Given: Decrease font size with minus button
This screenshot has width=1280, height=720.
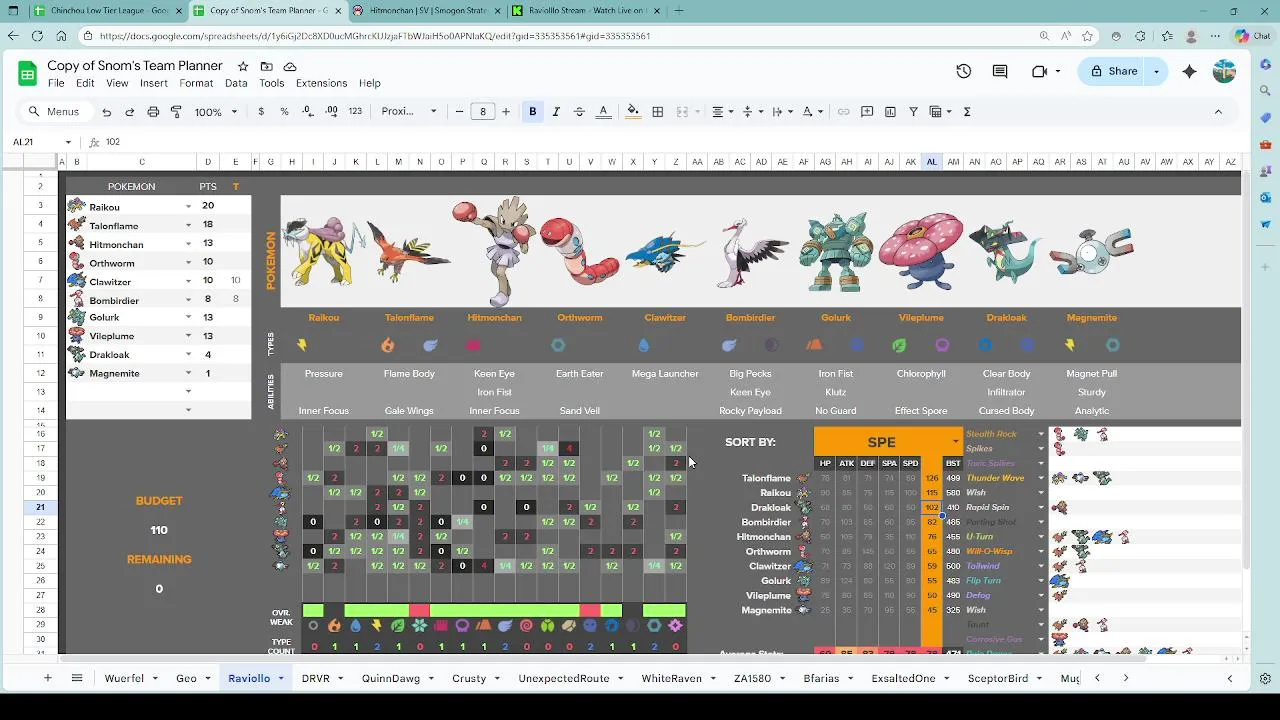Looking at the screenshot, I should [459, 112].
